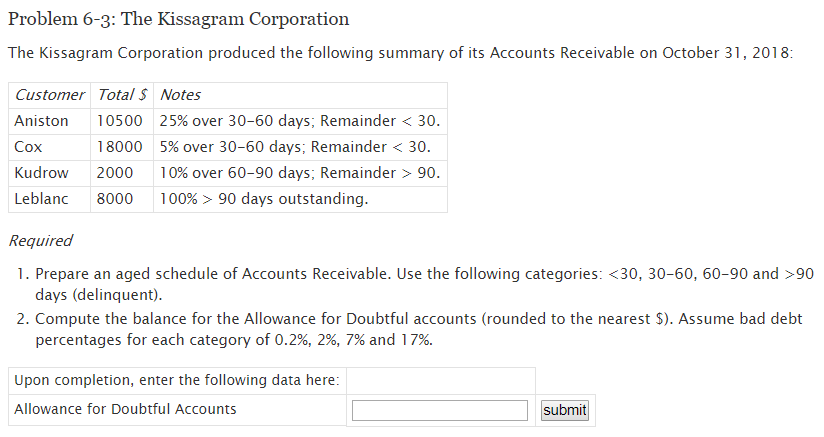The image size is (824, 437).
Task: Click the Cox customer cell
Action: tap(28, 147)
